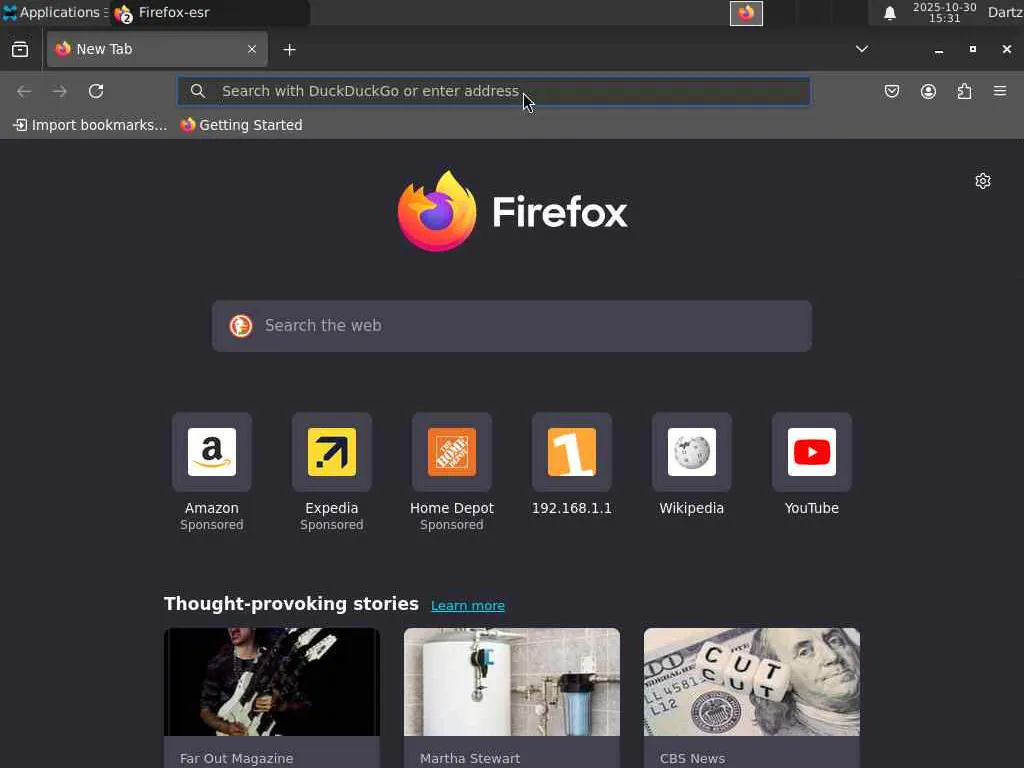
Task: Open new tab personalize gear icon
Action: 983,181
